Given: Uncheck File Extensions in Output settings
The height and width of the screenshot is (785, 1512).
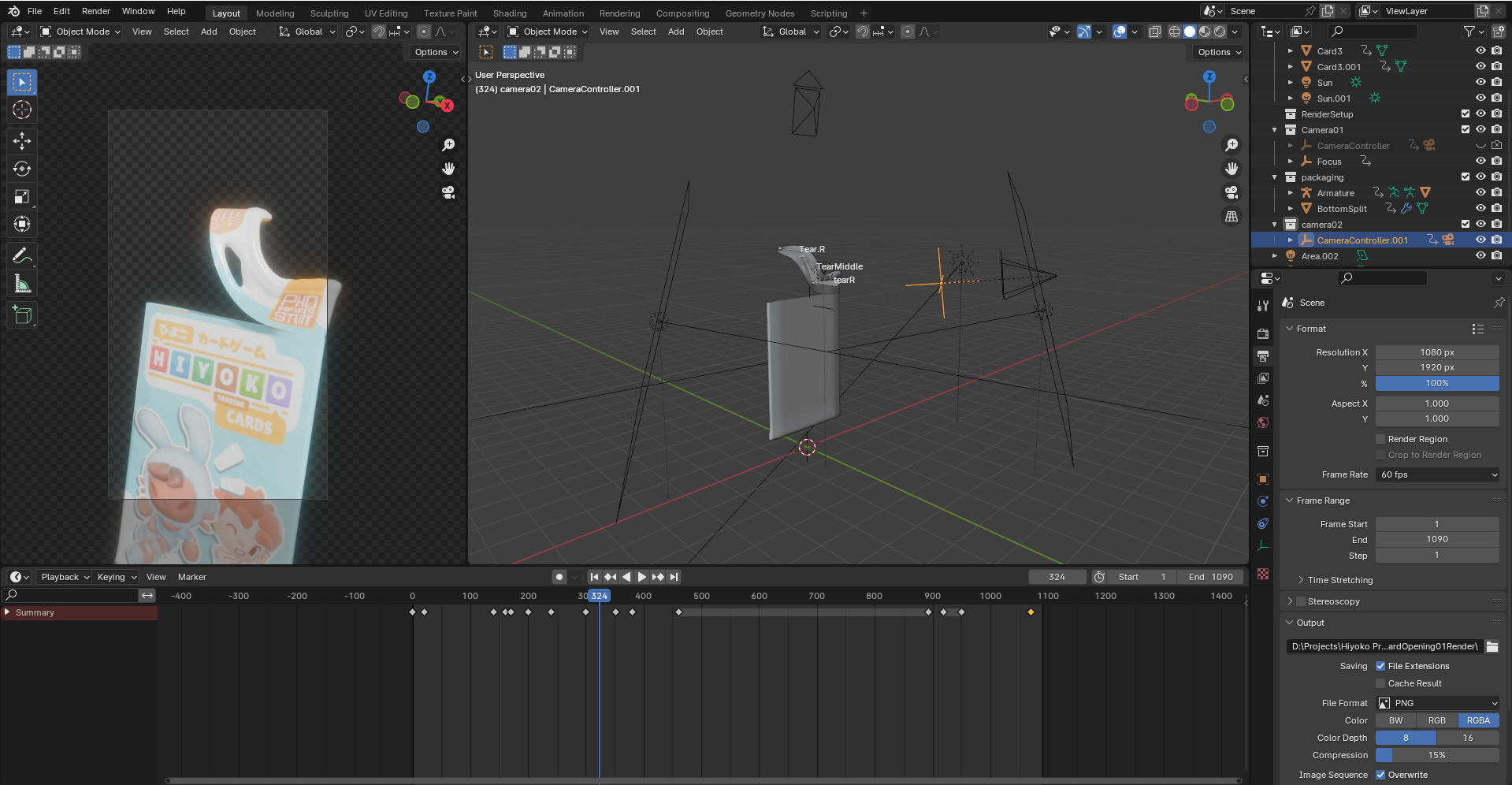Looking at the screenshot, I should coord(1380,666).
